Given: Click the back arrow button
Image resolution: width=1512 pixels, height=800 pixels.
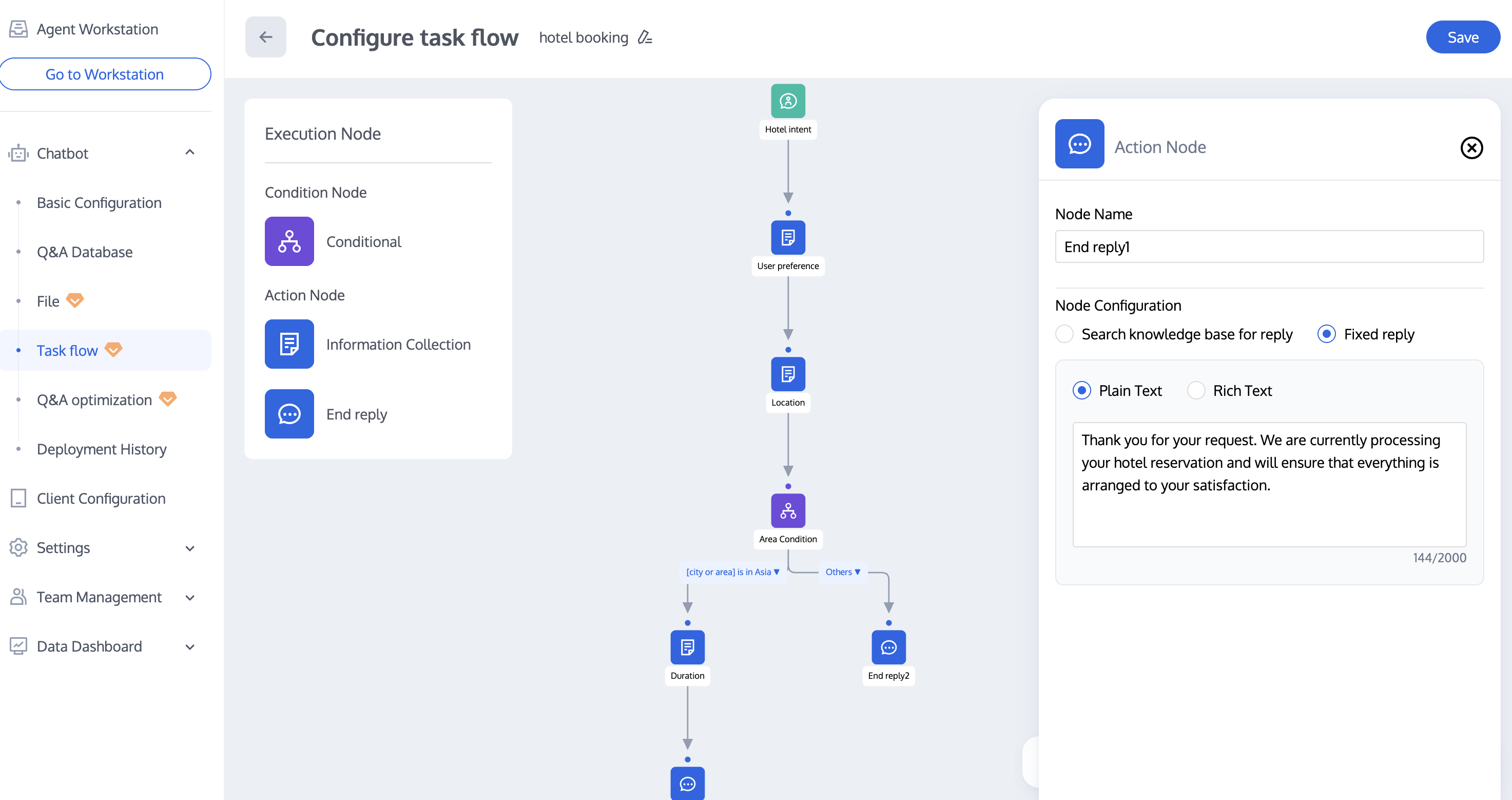Looking at the screenshot, I should point(265,37).
